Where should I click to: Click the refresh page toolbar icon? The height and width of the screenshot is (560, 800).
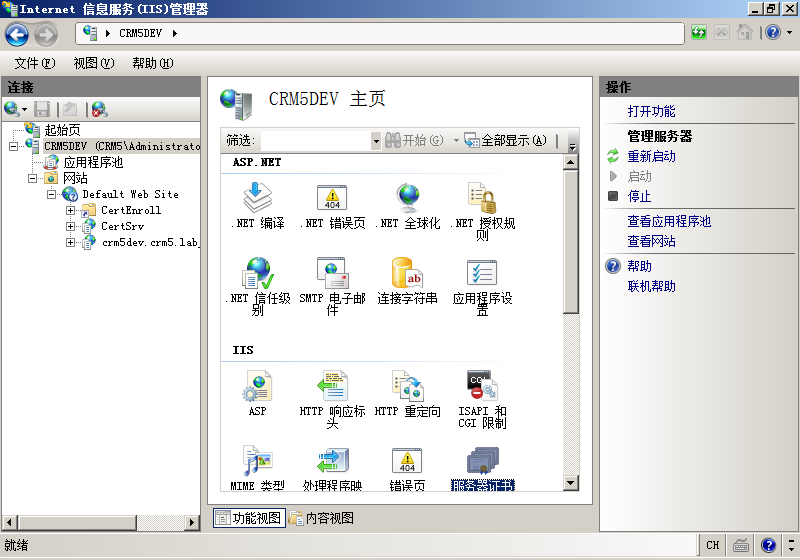699,33
